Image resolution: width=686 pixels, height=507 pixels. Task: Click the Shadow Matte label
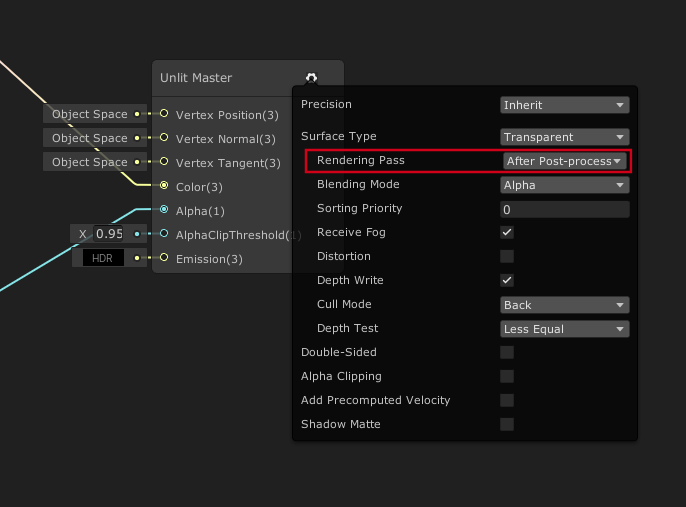tap(340, 424)
